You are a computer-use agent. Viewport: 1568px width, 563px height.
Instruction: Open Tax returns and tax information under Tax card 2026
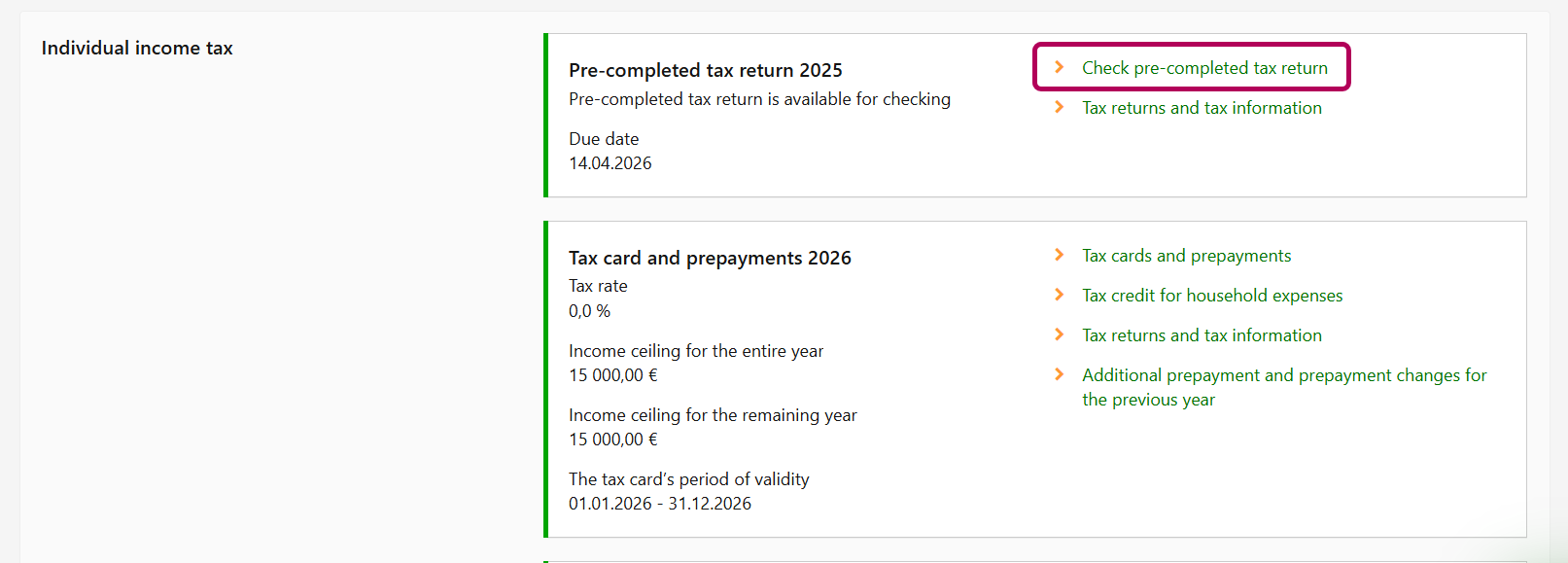(x=1202, y=335)
